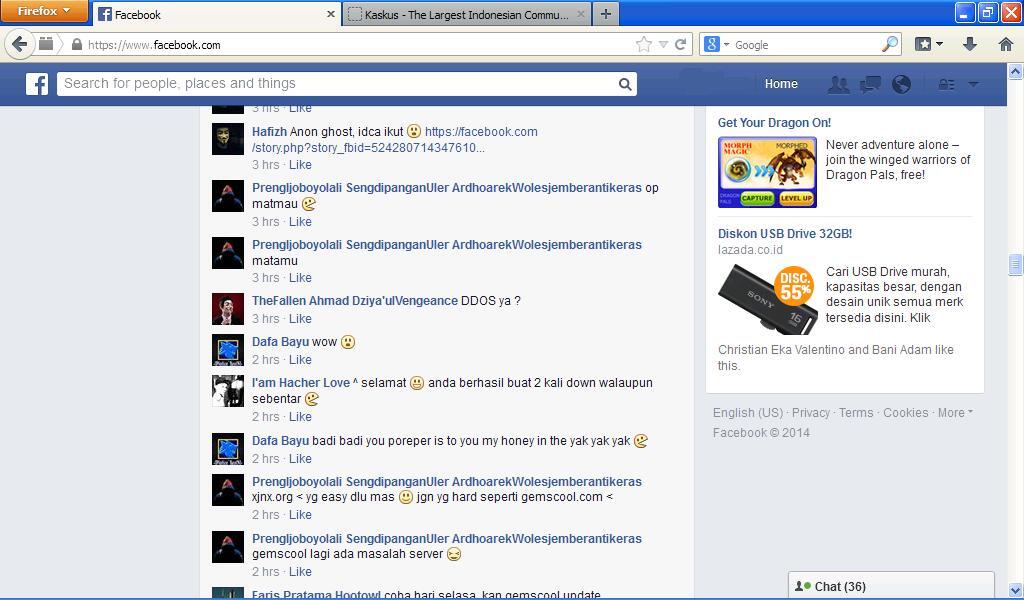Screen dimensions: 1024x600
Task: Click the bookmark star in address bar
Action: coord(643,44)
